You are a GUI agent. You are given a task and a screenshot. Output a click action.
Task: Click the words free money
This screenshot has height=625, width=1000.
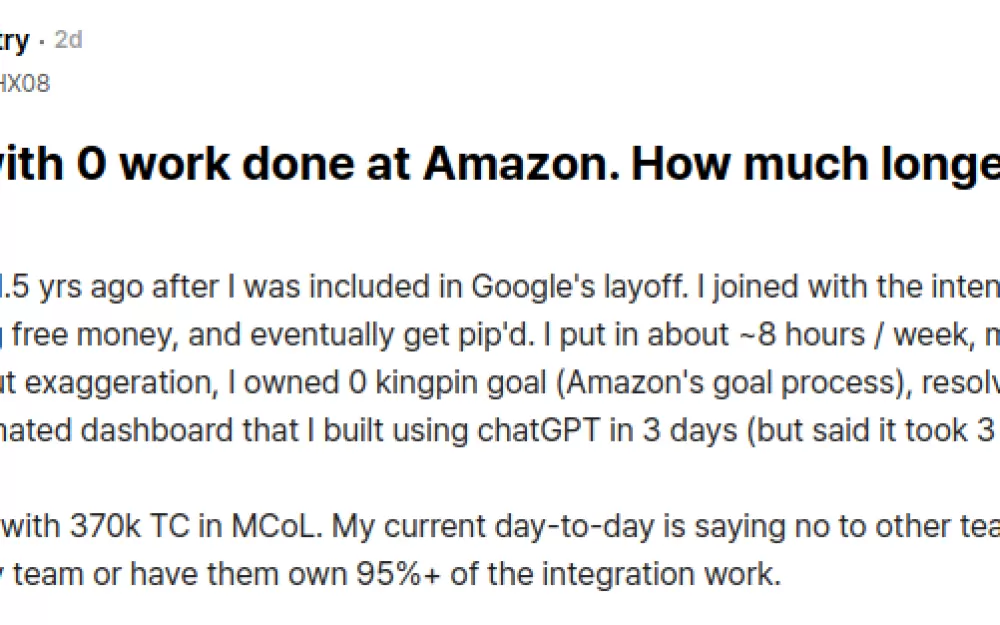95,335
